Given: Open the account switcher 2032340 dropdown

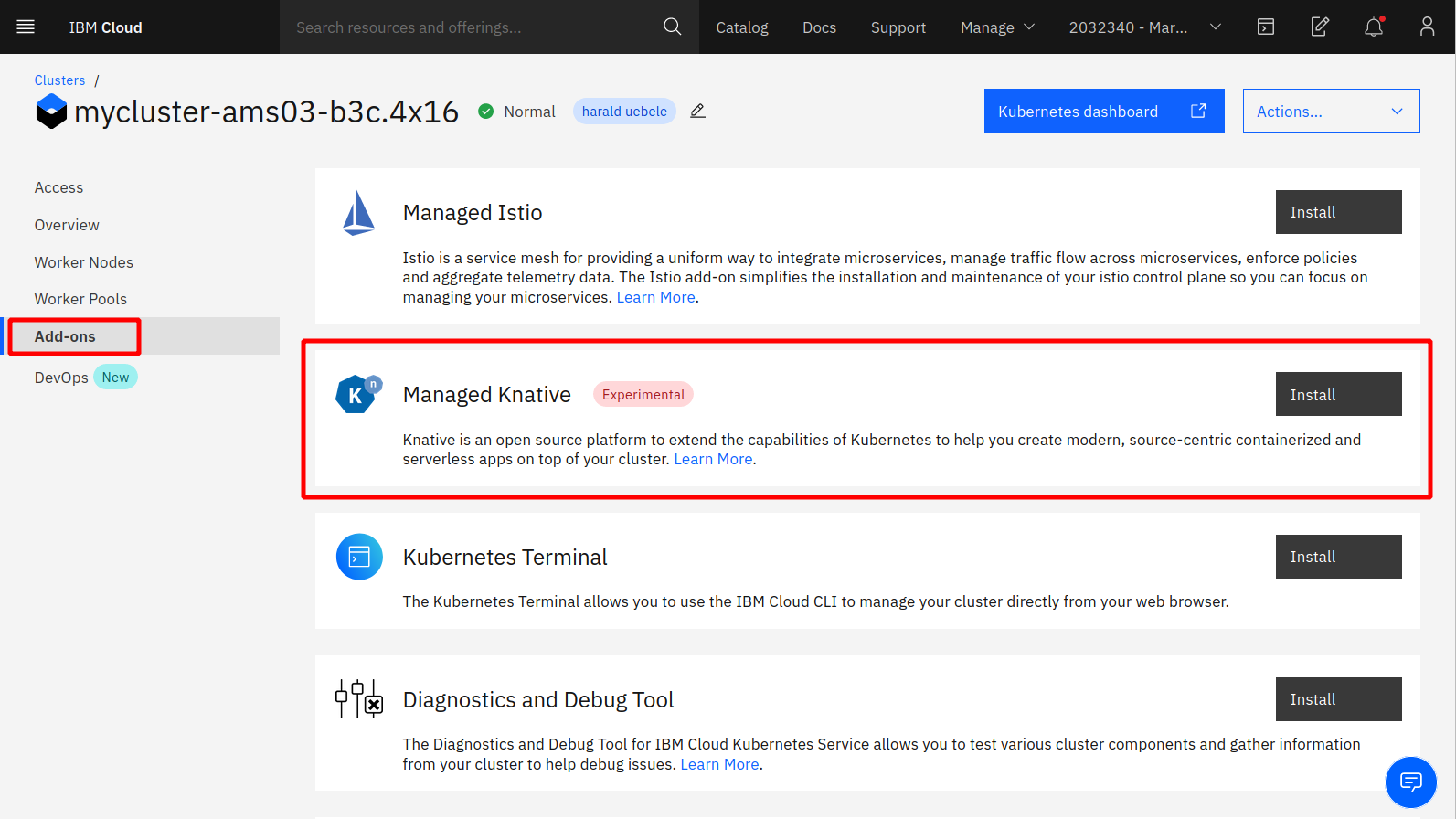Looking at the screenshot, I should pyautogui.click(x=1145, y=27).
